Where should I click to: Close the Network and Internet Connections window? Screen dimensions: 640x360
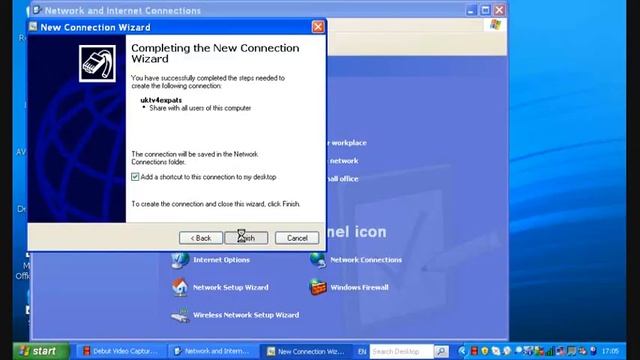point(499,10)
